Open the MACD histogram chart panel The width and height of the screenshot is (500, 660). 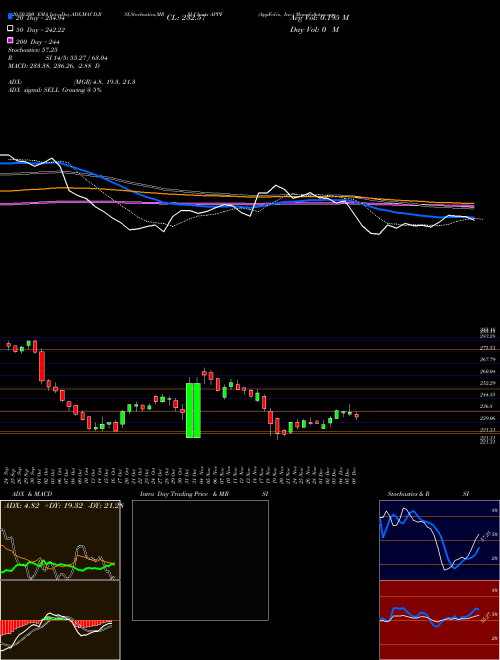coord(60,620)
